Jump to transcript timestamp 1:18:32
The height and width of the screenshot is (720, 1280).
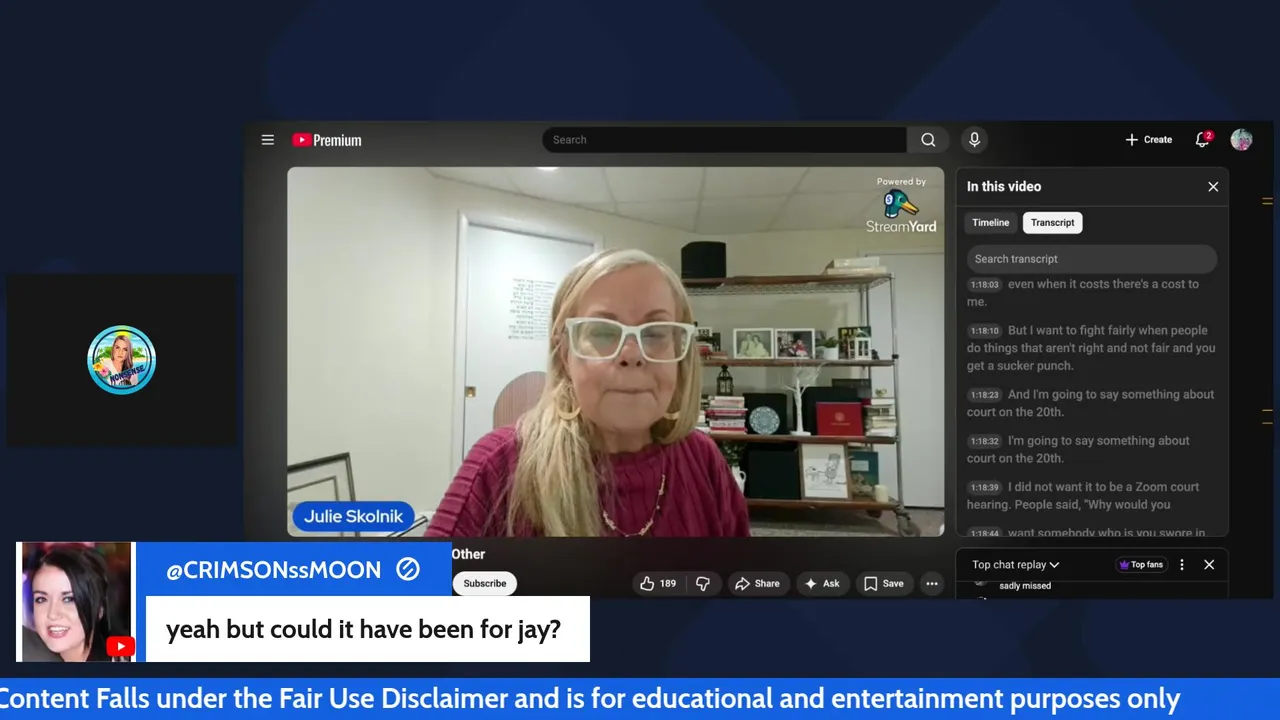coord(985,441)
